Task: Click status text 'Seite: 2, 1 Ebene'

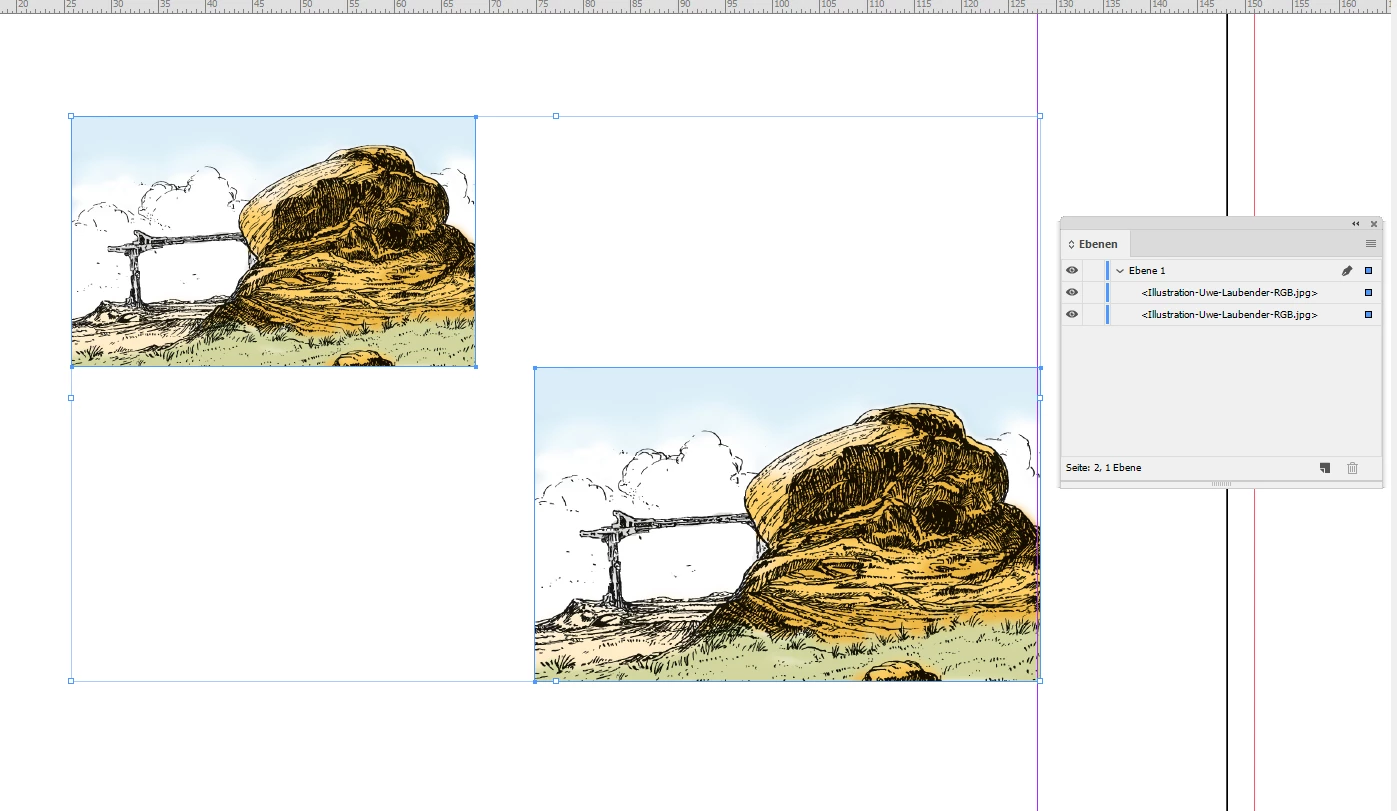Action: 1103,468
